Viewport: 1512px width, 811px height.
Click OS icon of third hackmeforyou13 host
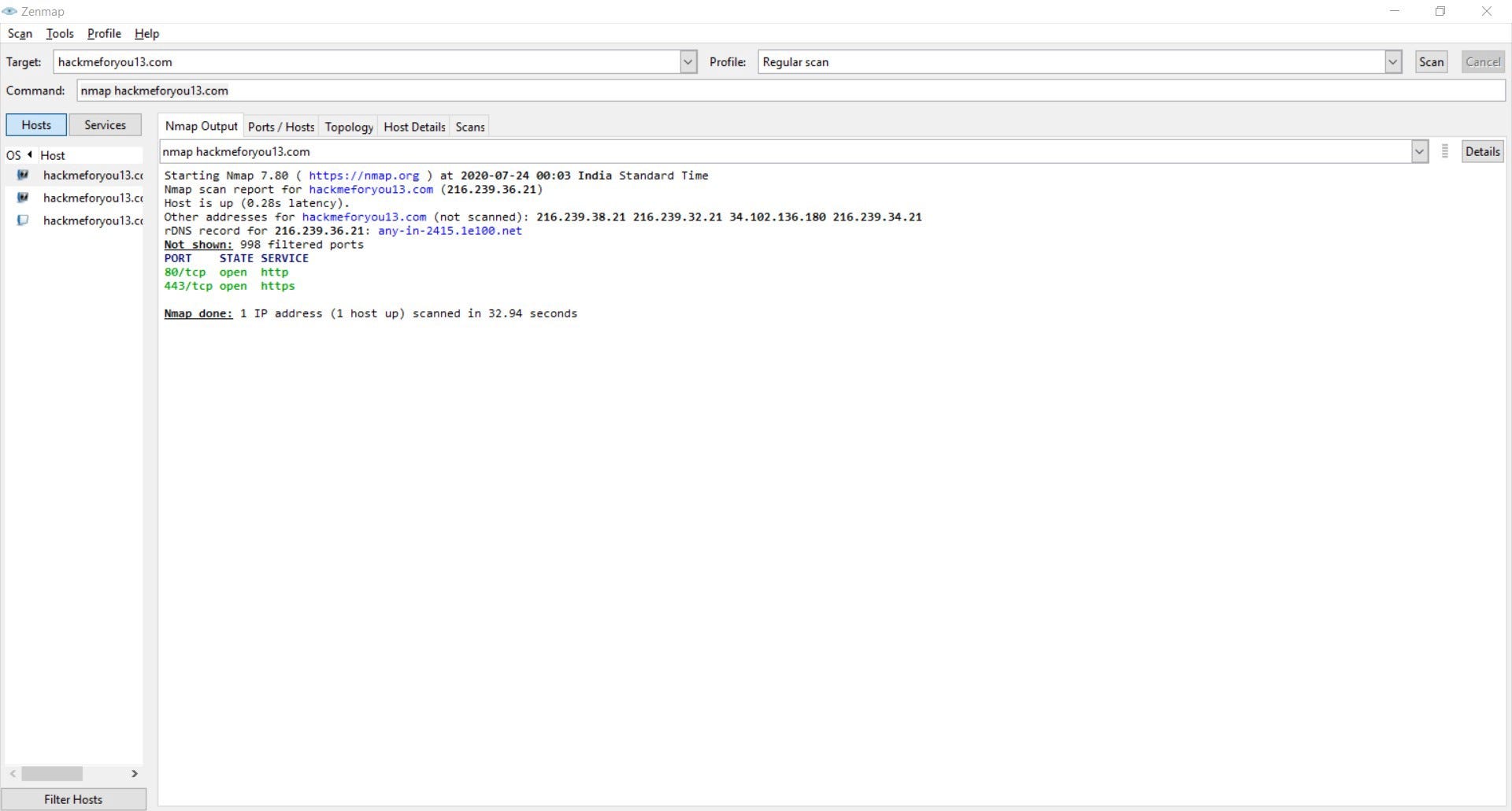click(23, 220)
